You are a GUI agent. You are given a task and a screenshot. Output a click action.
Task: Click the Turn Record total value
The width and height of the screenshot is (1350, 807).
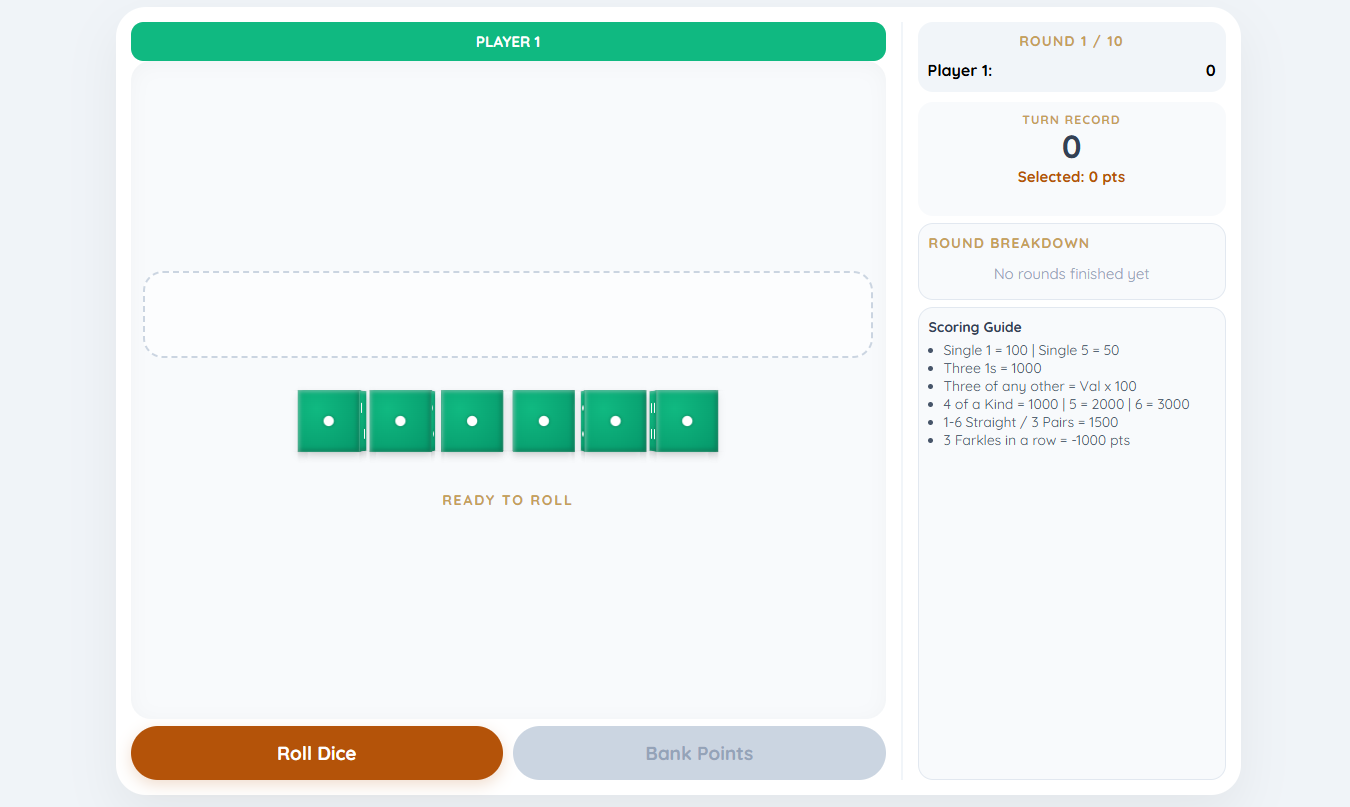[1071, 147]
